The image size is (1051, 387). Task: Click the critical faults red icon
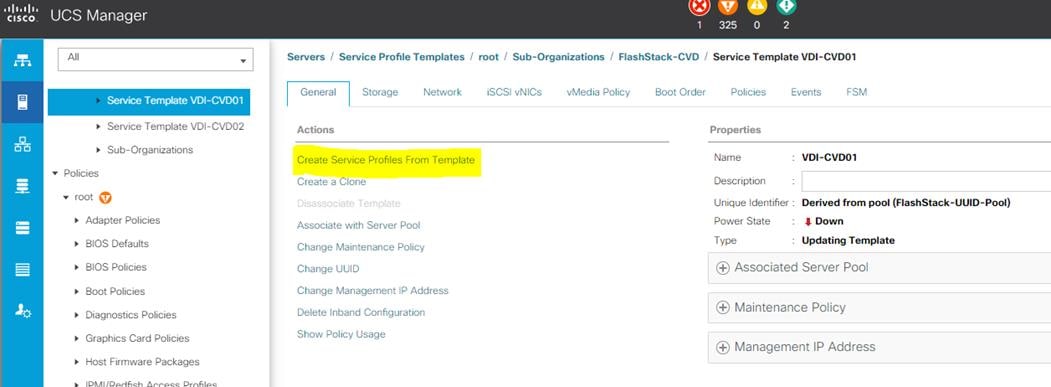[x=699, y=7]
